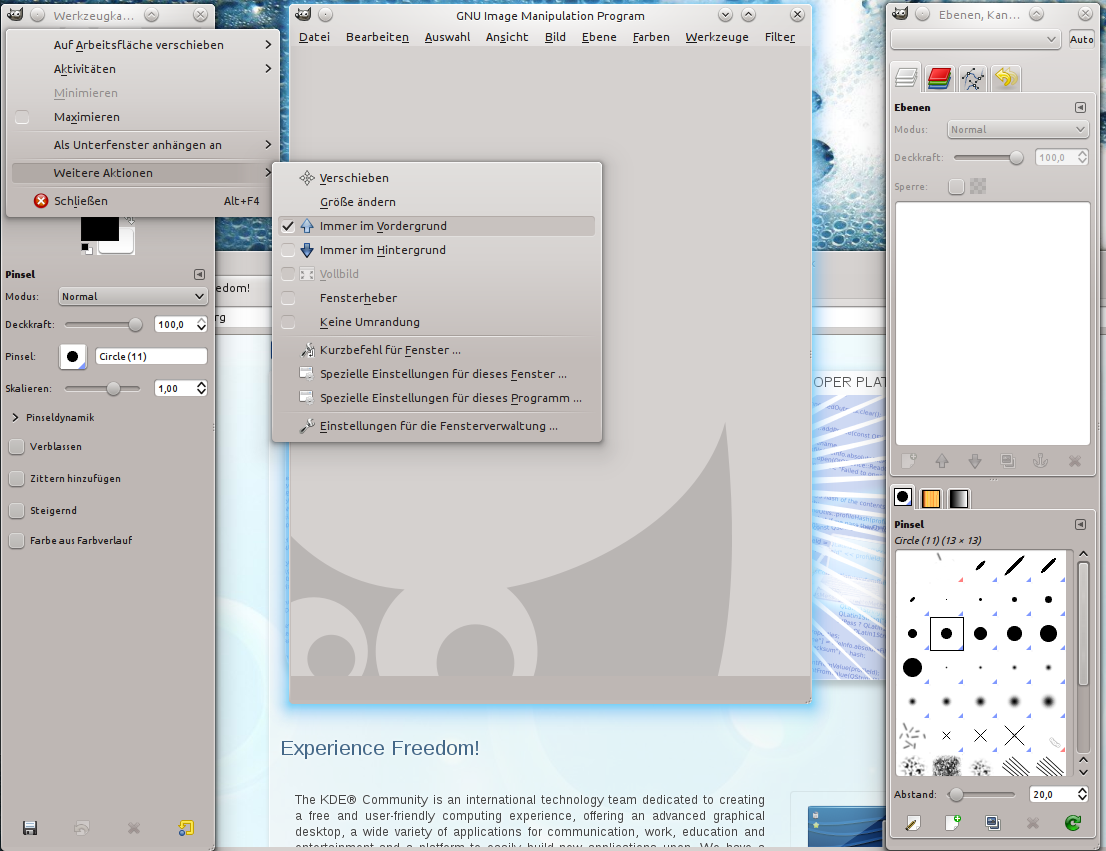Expand Auf Arbeitsfläche verschieben submenu
Screen dimensions: 1106x851
(142, 44)
